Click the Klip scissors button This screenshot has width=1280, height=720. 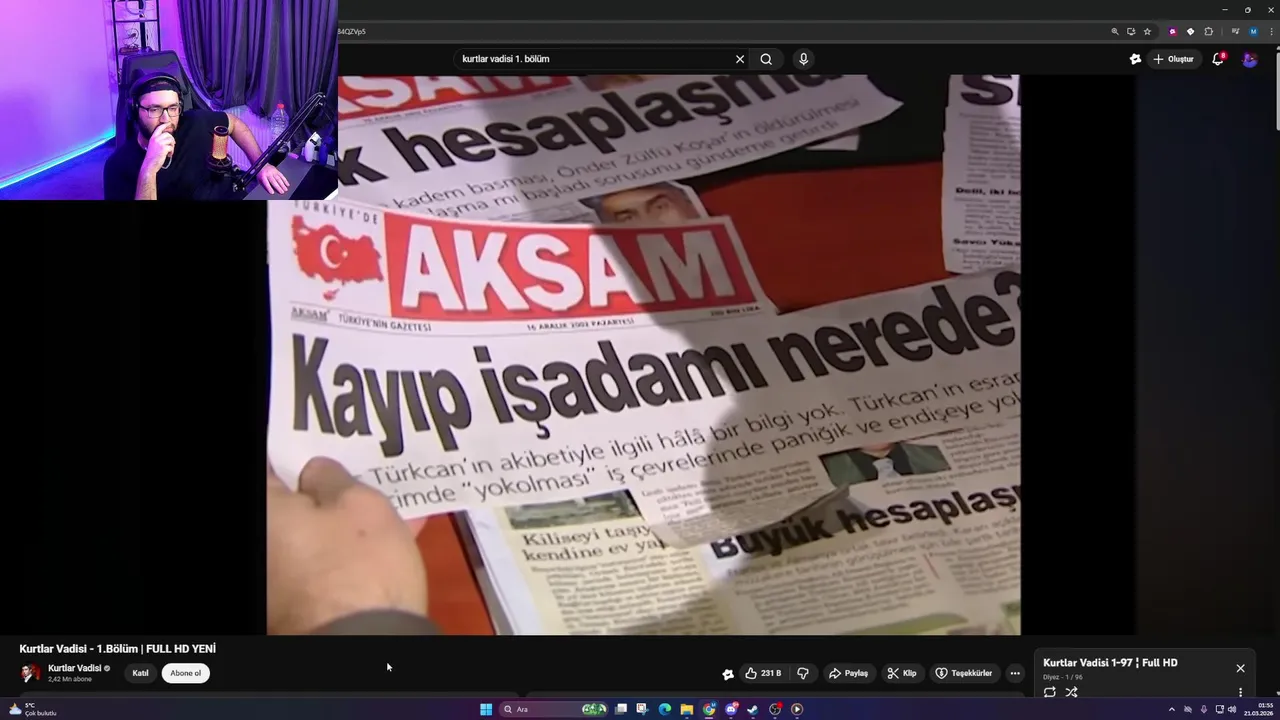tap(902, 673)
